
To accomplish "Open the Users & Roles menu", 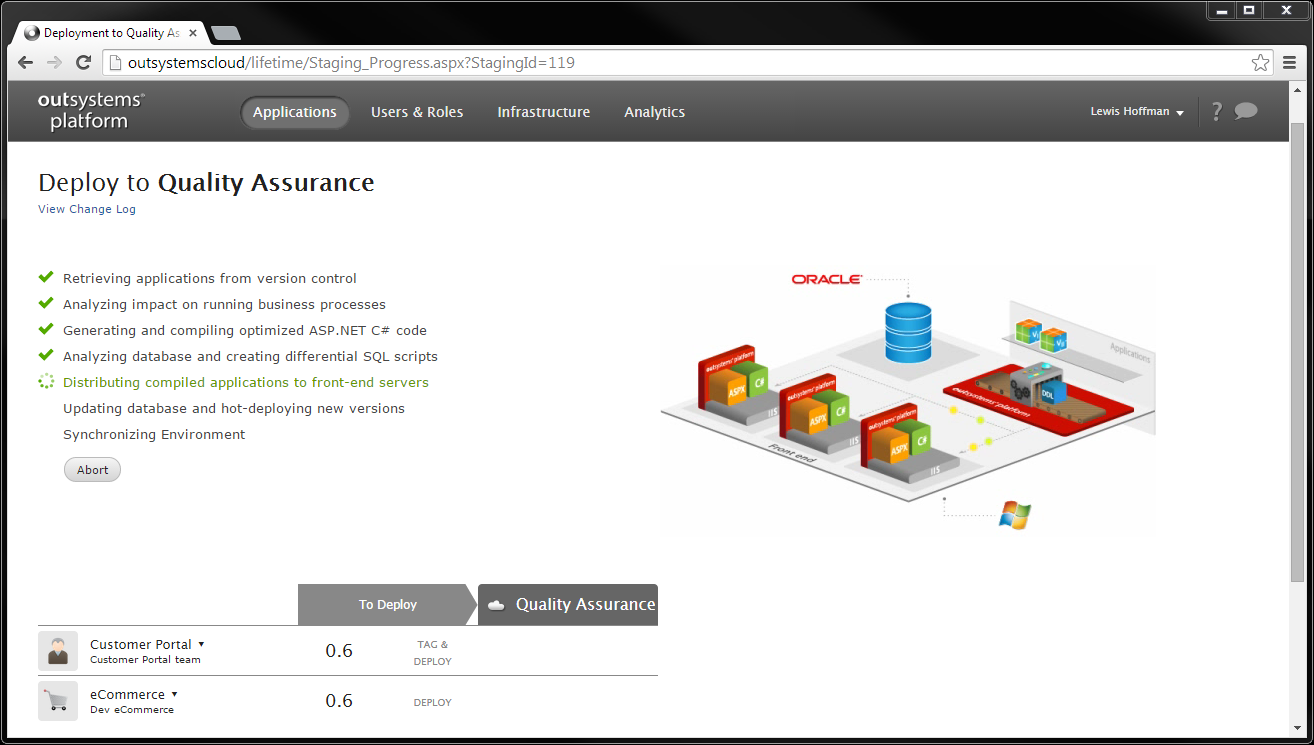I will tap(417, 112).
